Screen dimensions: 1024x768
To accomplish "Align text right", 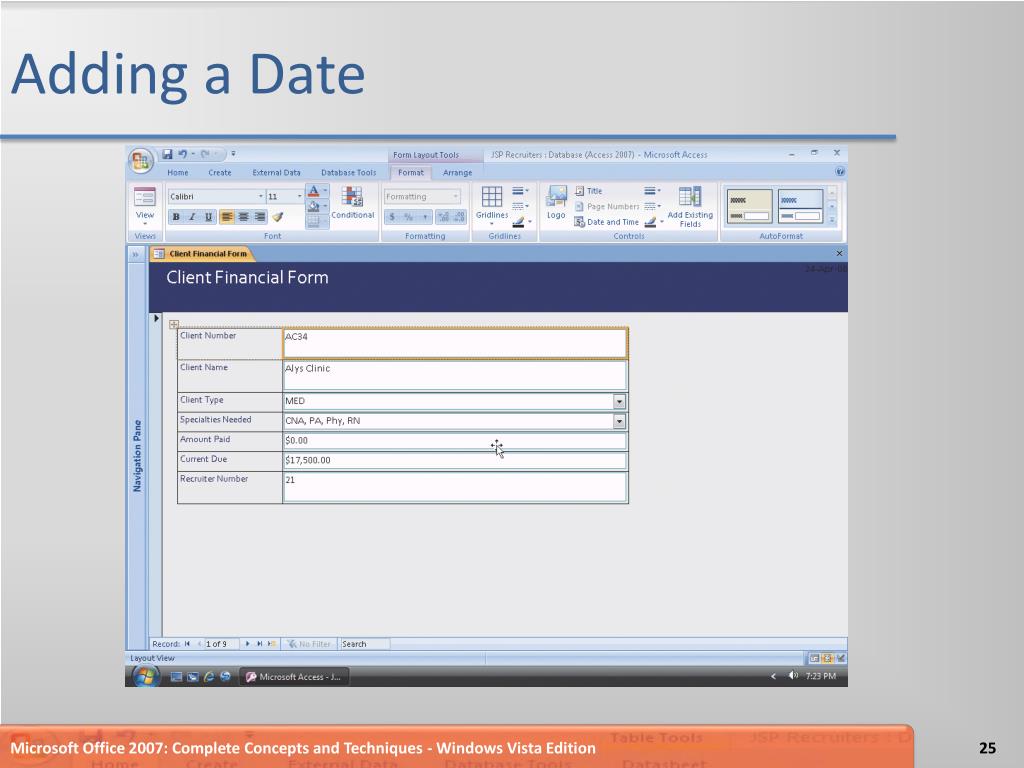I will click(x=260, y=217).
